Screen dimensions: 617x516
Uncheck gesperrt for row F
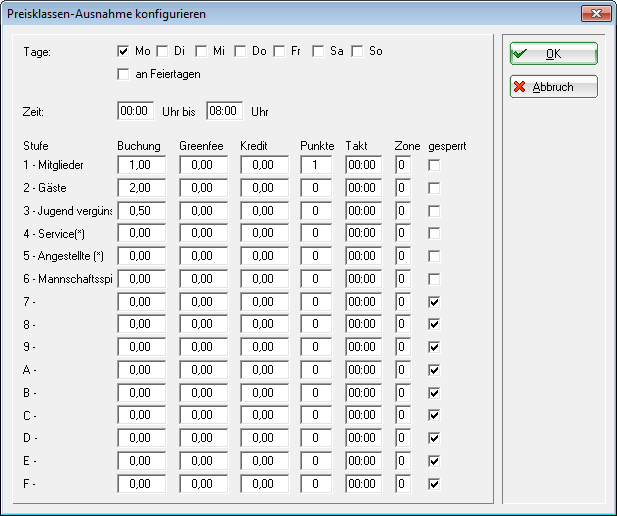[x=433, y=484]
